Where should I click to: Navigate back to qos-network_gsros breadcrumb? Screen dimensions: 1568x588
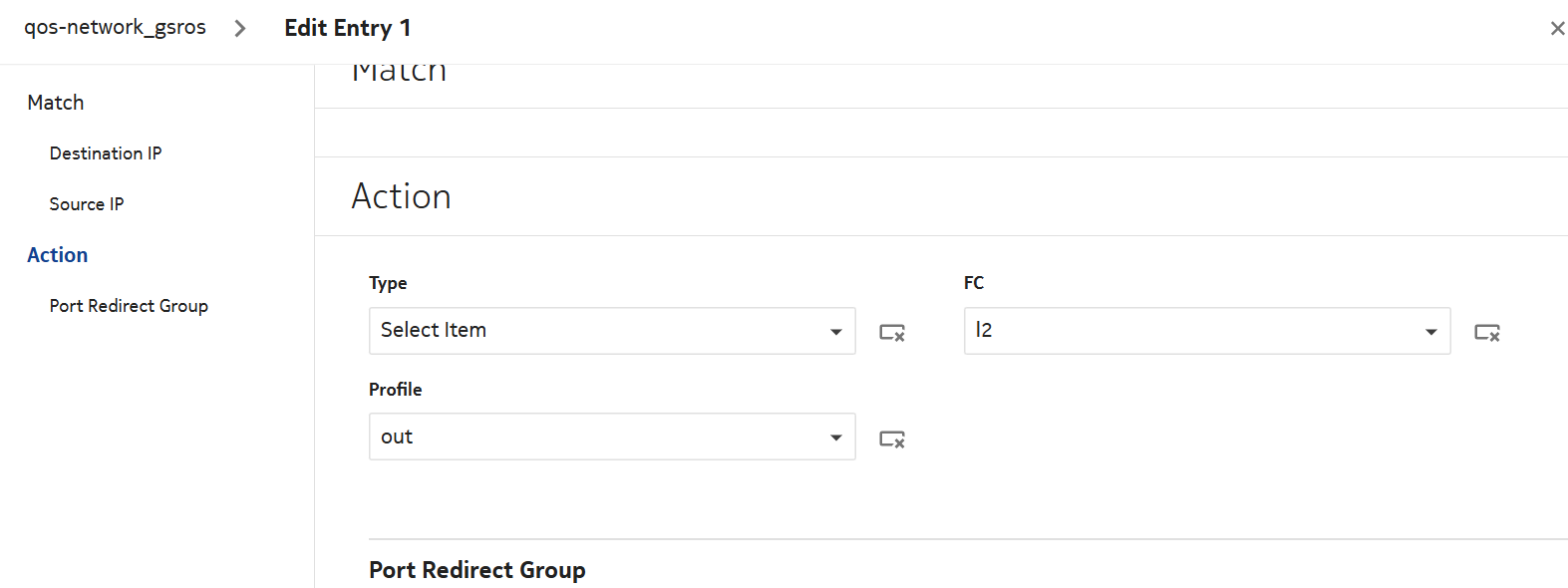tap(115, 28)
